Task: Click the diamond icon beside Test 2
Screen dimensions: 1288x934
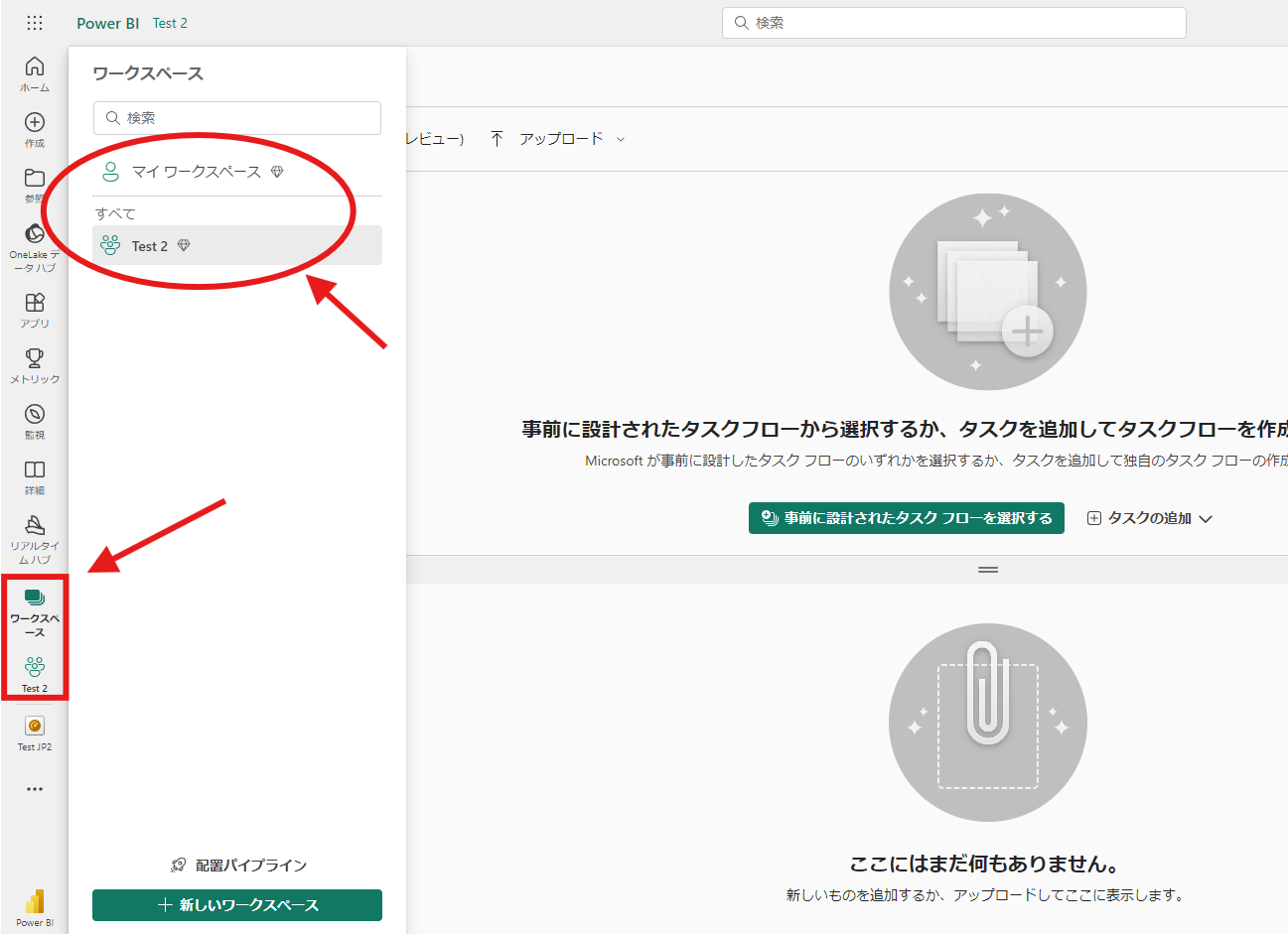Action: pyautogui.click(x=184, y=246)
